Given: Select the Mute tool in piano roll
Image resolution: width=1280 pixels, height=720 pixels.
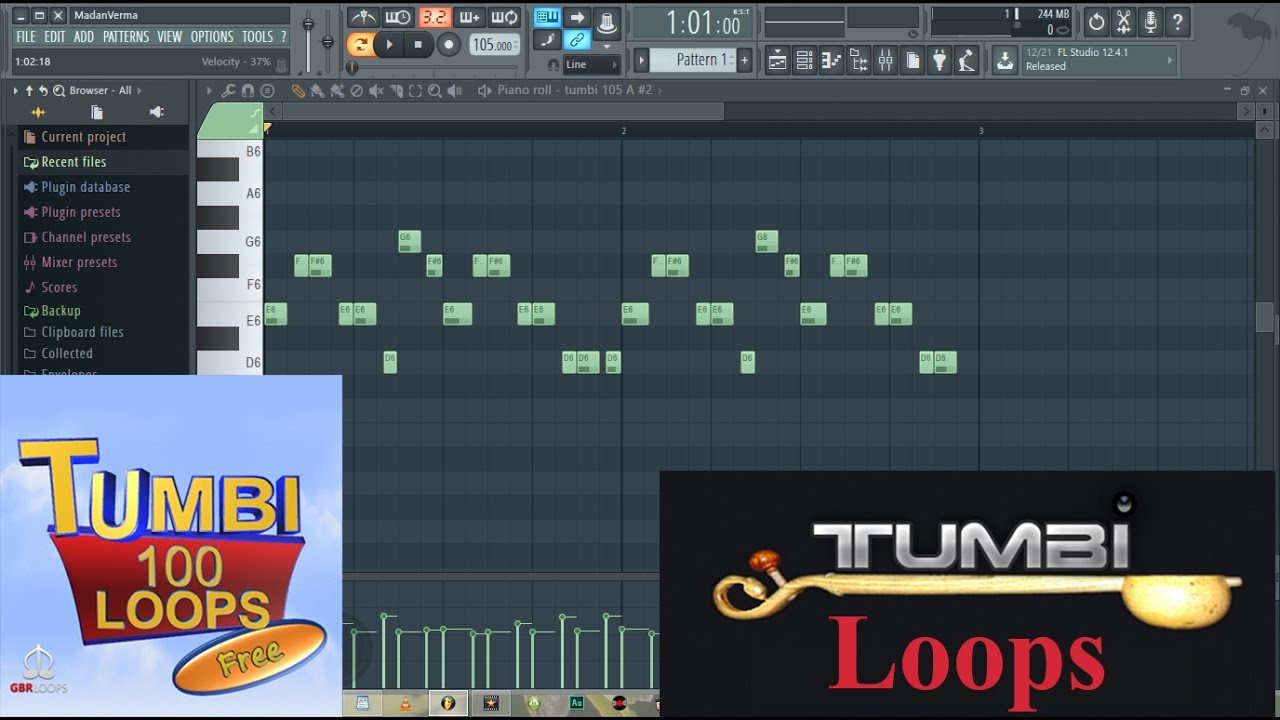Looking at the screenshot, I should tap(376, 90).
